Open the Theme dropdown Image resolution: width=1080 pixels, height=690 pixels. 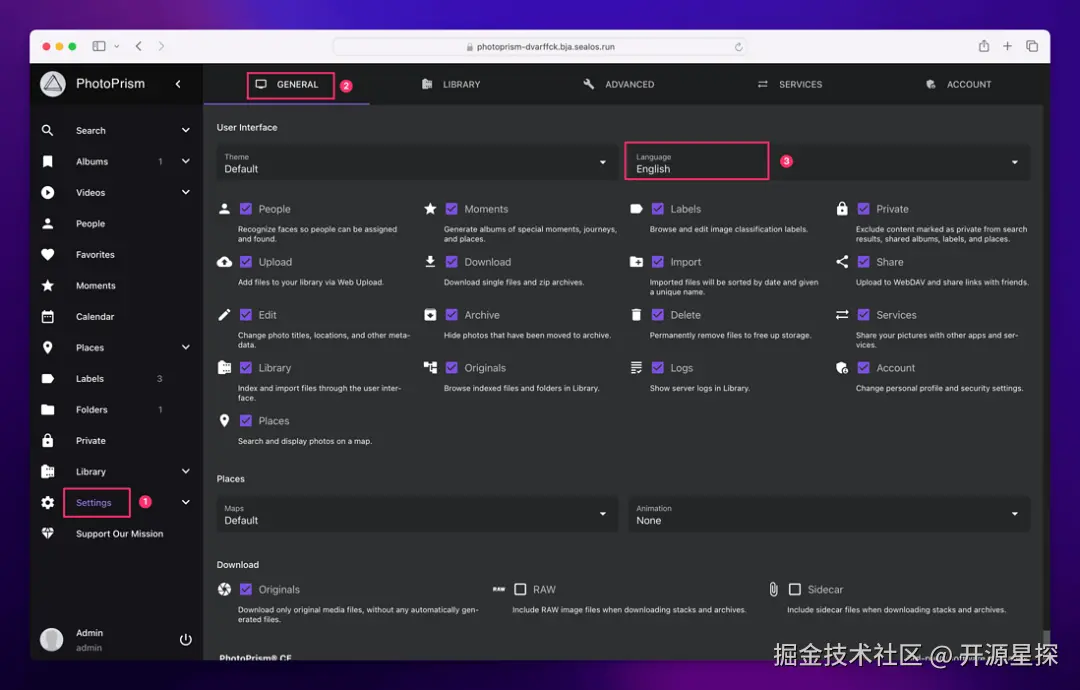(x=417, y=163)
